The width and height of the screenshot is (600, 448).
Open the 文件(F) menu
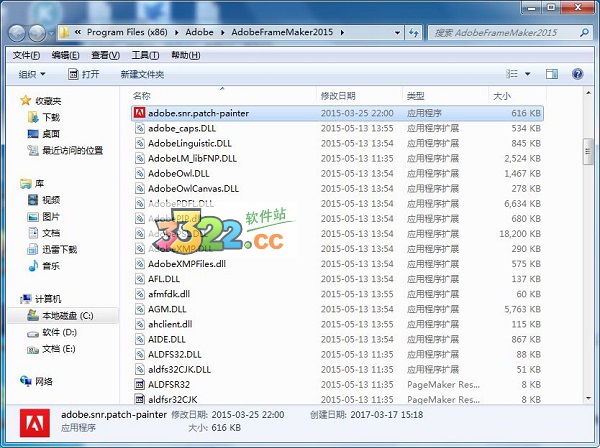pyautogui.click(x=26, y=55)
